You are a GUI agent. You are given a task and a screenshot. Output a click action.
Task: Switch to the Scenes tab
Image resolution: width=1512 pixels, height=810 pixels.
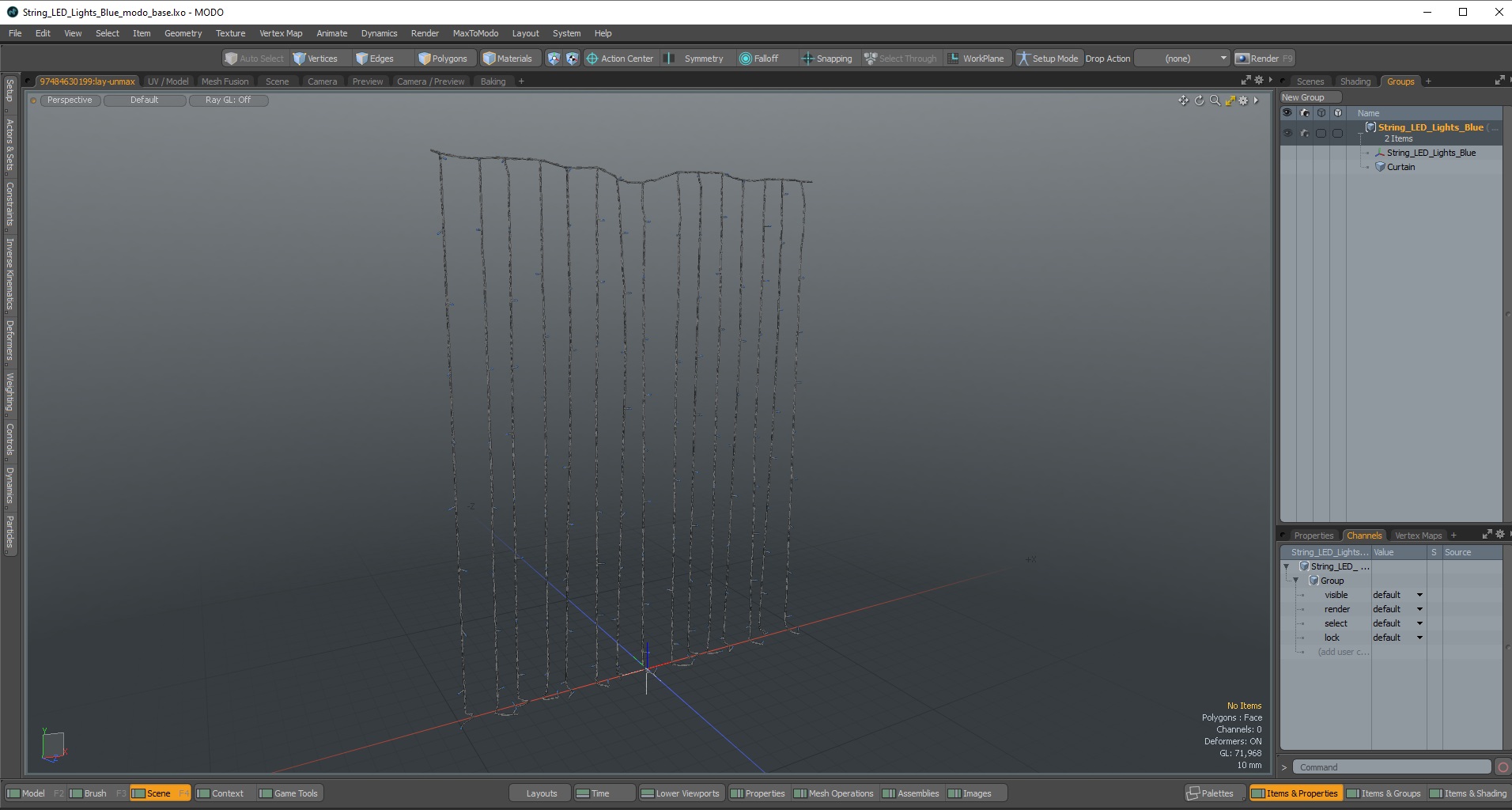tap(1310, 81)
